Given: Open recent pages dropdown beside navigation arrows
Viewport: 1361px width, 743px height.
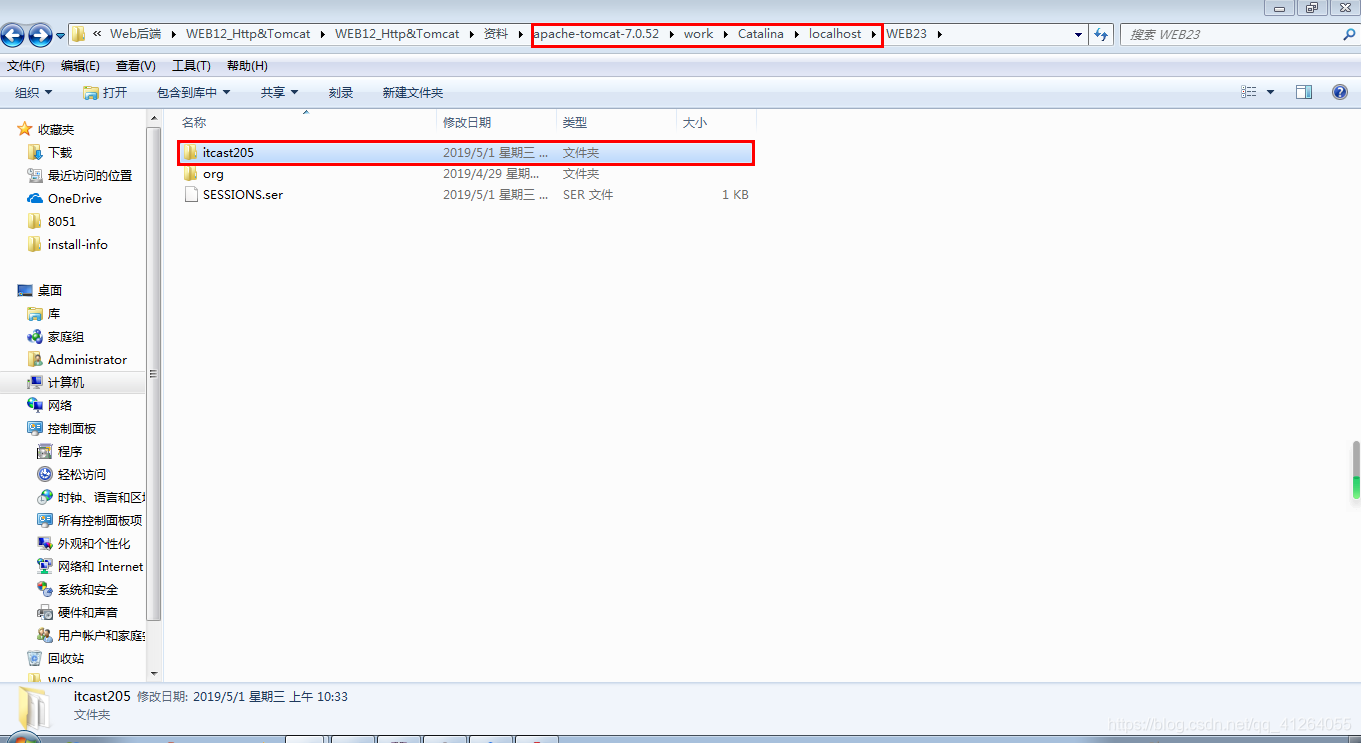Looking at the screenshot, I should pyautogui.click(x=61, y=36).
